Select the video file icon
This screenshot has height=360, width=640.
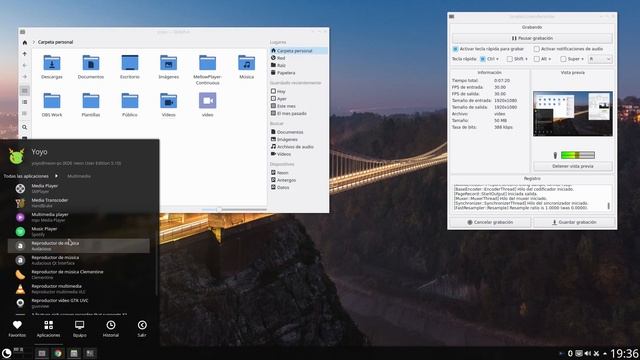(x=207, y=101)
